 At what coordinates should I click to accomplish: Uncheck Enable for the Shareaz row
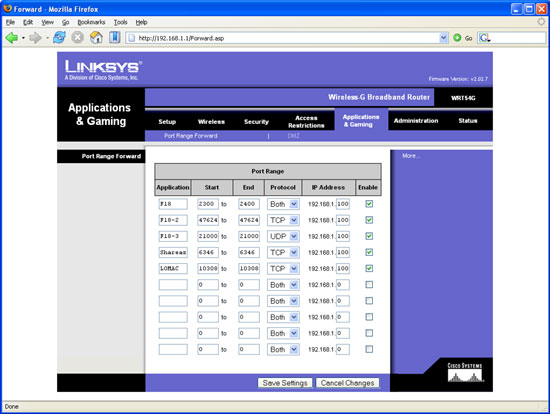click(x=369, y=252)
